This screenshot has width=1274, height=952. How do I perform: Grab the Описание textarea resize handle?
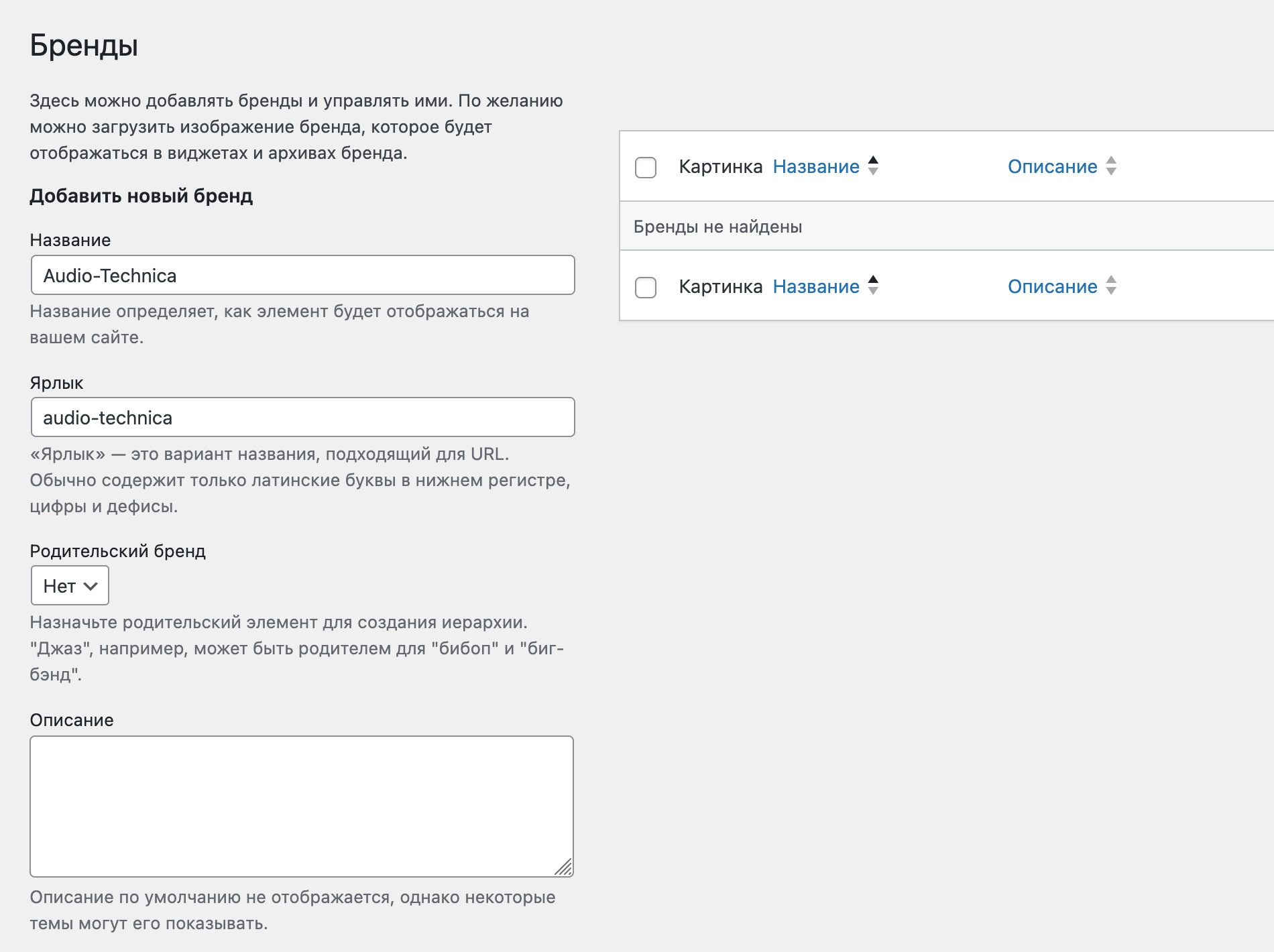[x=564, y=867]
